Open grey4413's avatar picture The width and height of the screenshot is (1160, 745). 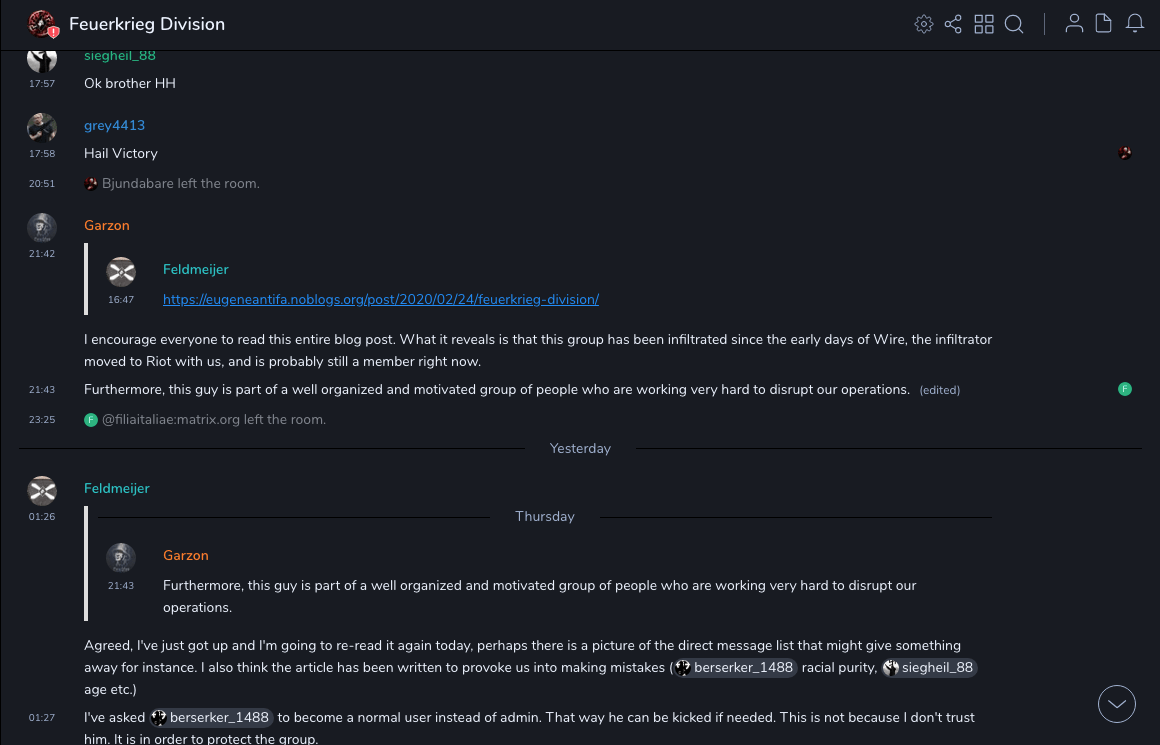click(42, 127)
